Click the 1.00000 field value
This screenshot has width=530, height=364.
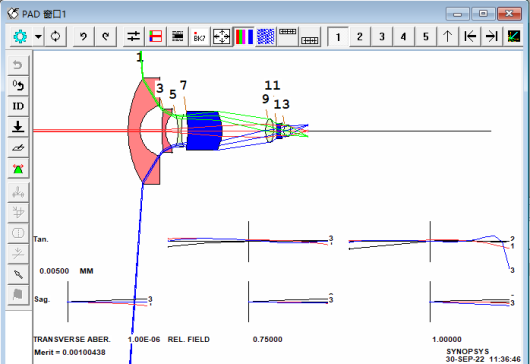coord(447,339)
